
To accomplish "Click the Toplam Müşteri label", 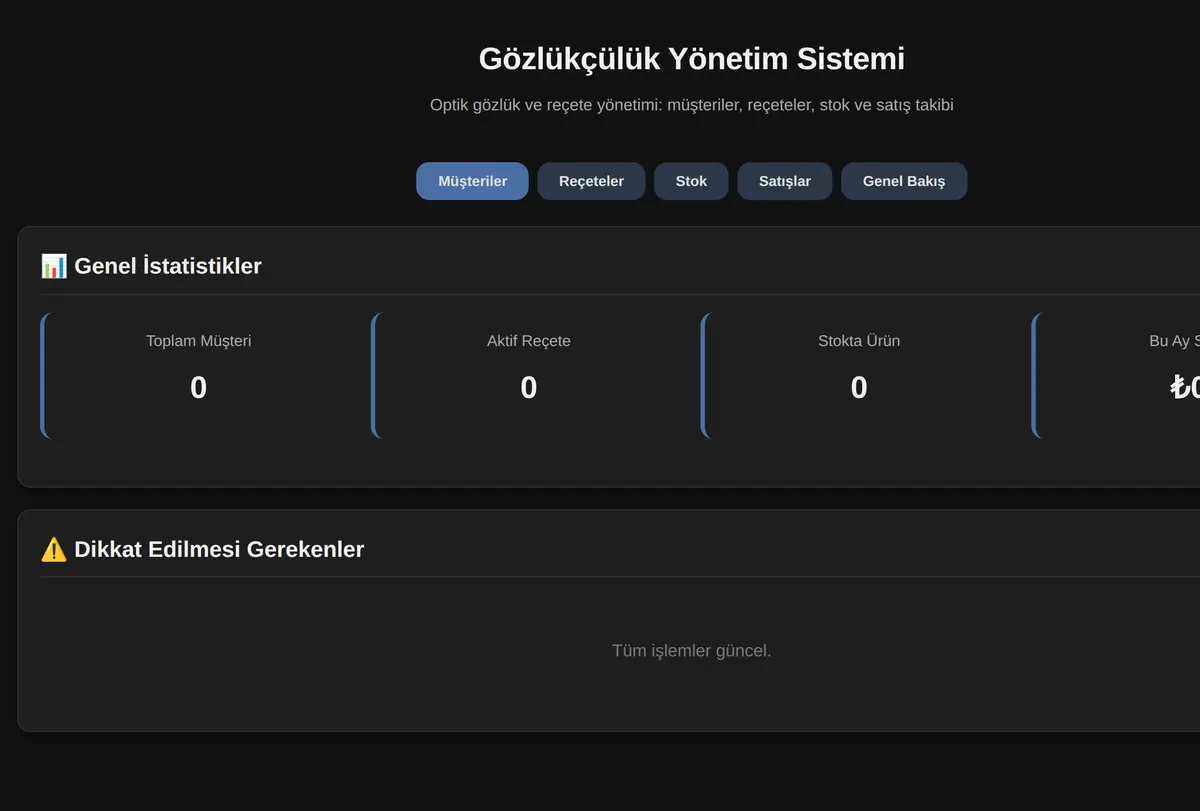I will tap(198, 341).
